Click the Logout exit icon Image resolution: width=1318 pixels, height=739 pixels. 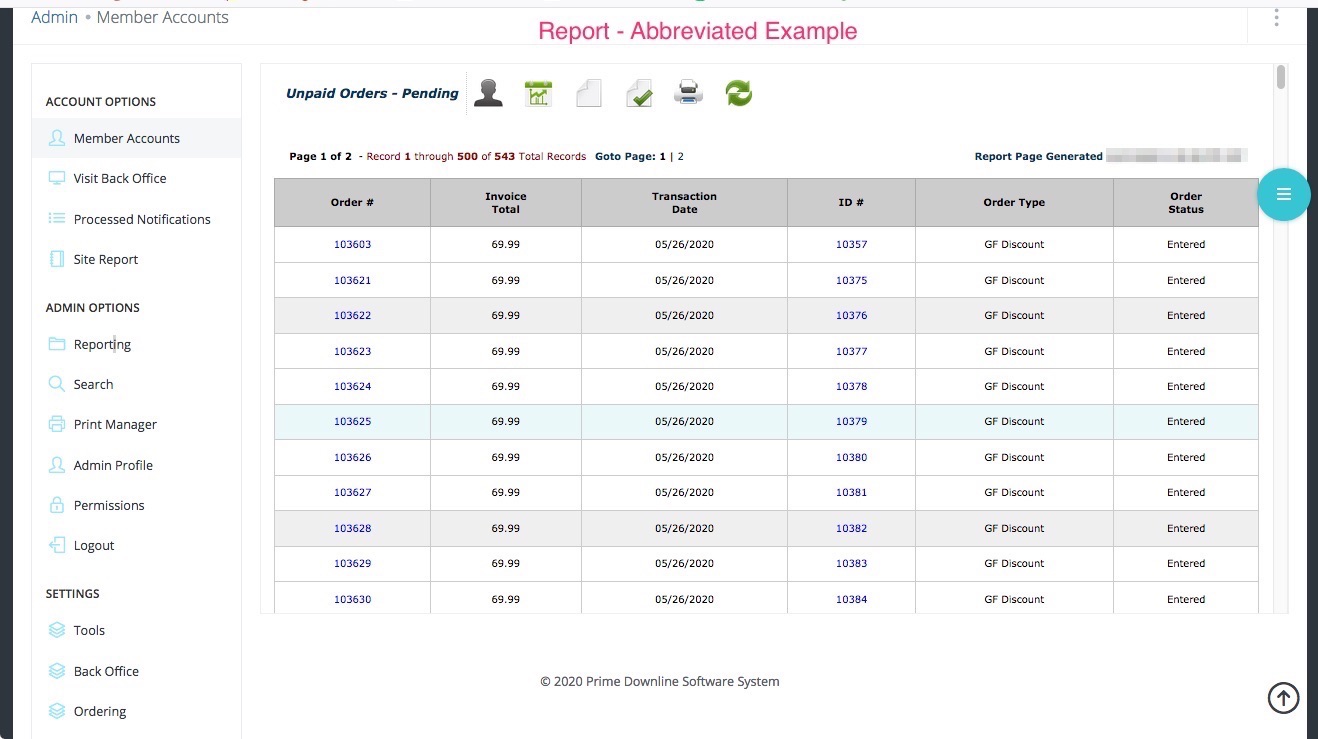57,545
